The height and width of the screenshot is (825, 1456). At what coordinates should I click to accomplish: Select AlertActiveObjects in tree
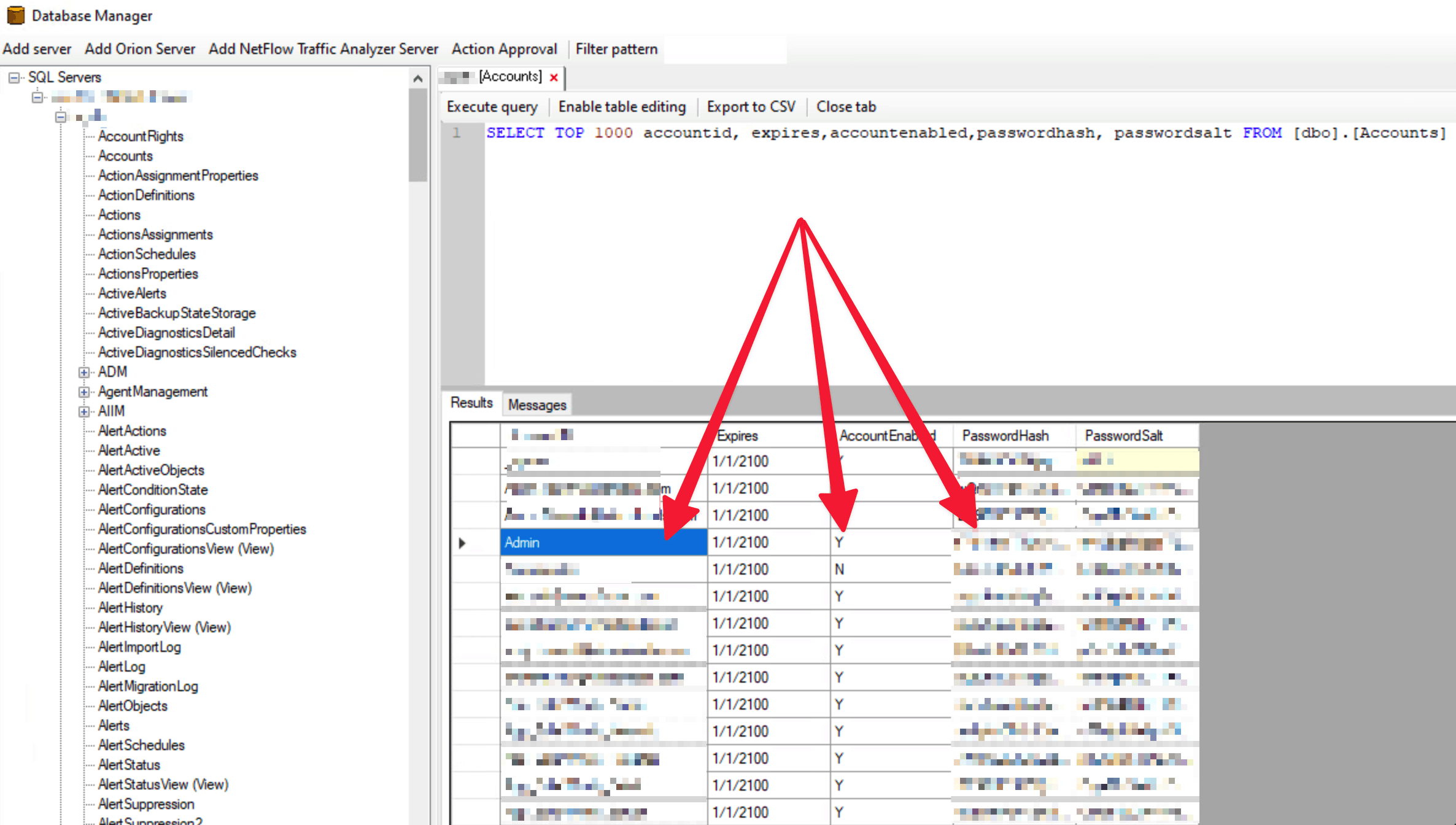[x=151, y=470]
